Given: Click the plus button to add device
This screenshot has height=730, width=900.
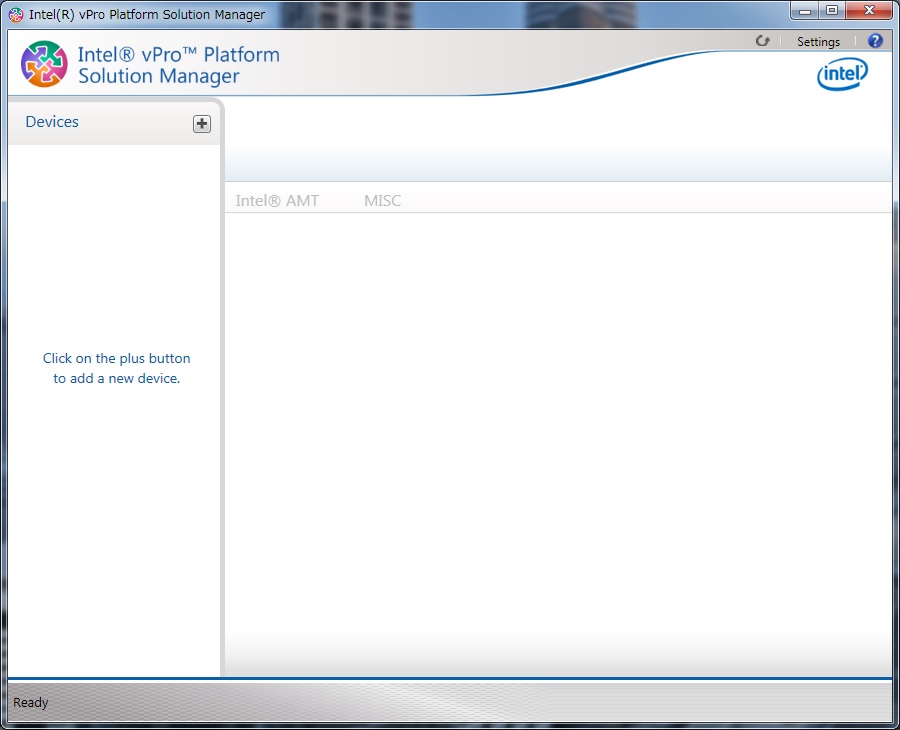Looking at the screenshot, I should point(201,123).
